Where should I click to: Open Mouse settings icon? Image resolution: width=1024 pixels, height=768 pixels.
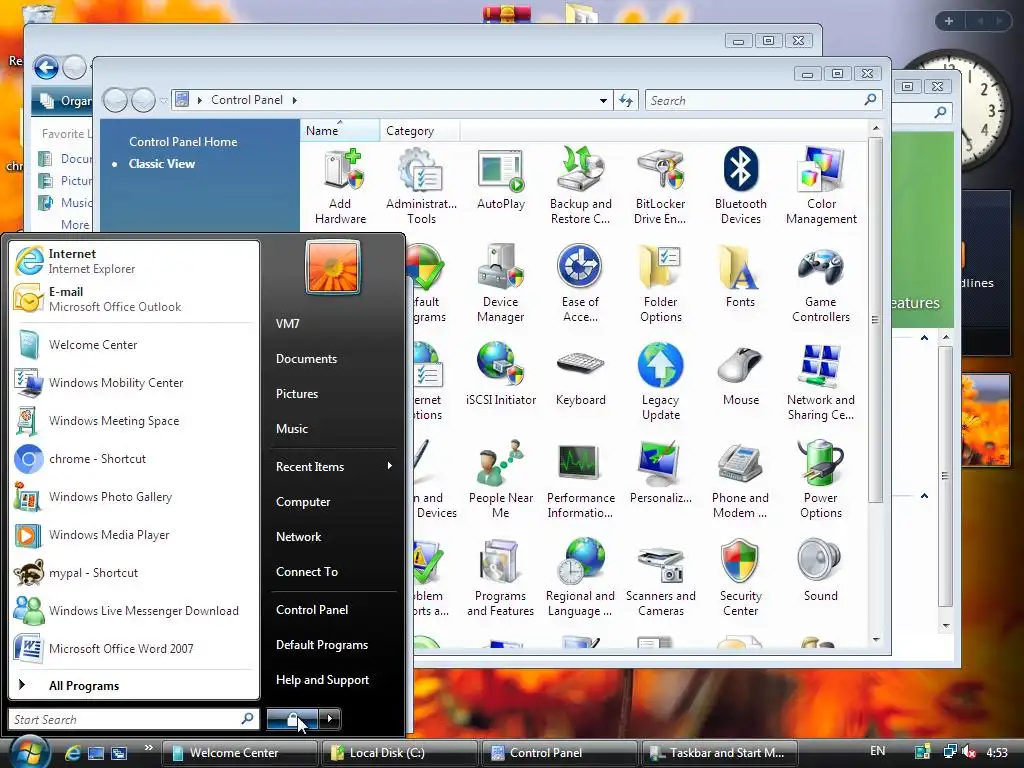click(741, 375)
